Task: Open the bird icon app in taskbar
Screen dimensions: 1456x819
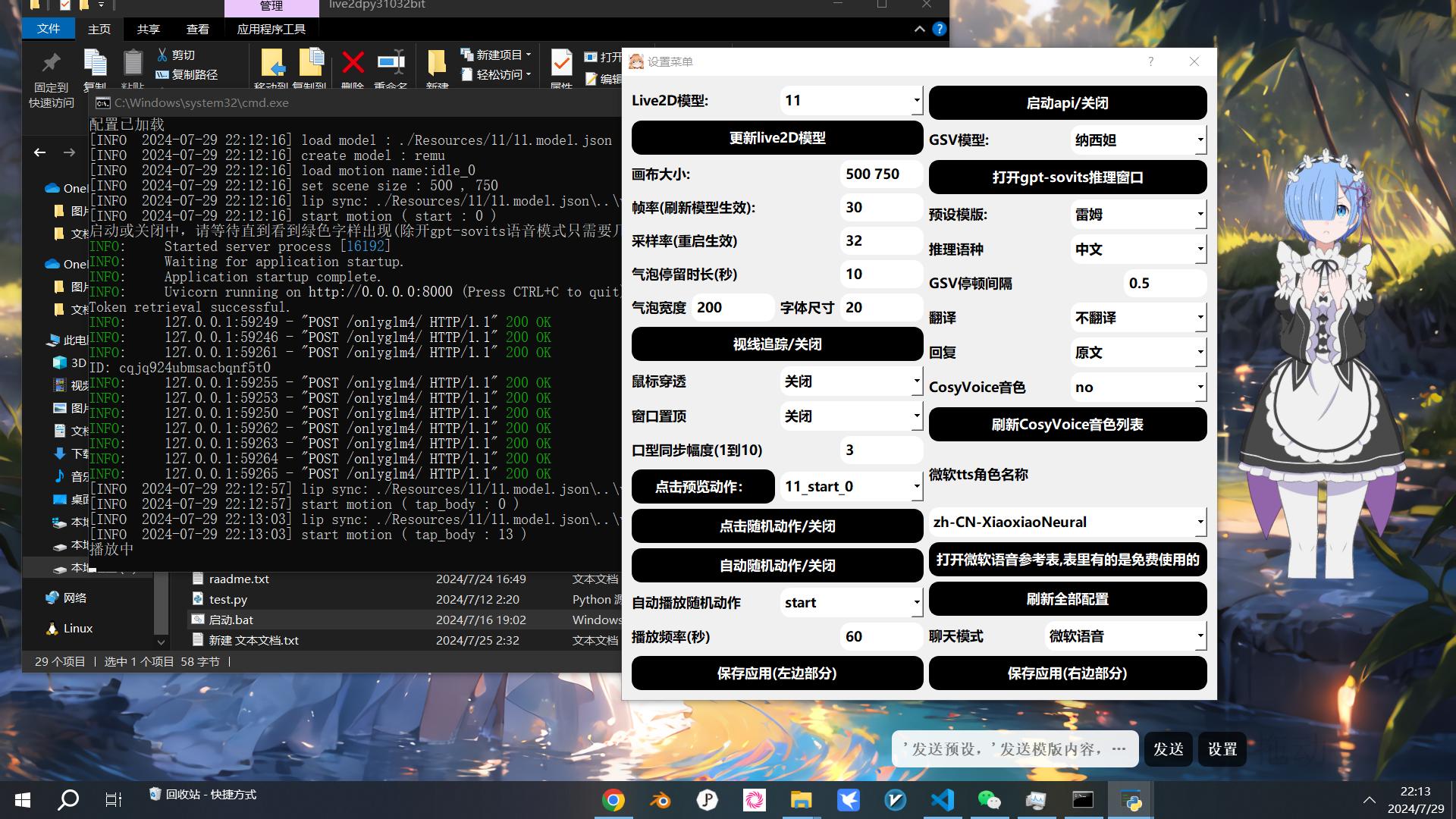Action: coord(849,800)
